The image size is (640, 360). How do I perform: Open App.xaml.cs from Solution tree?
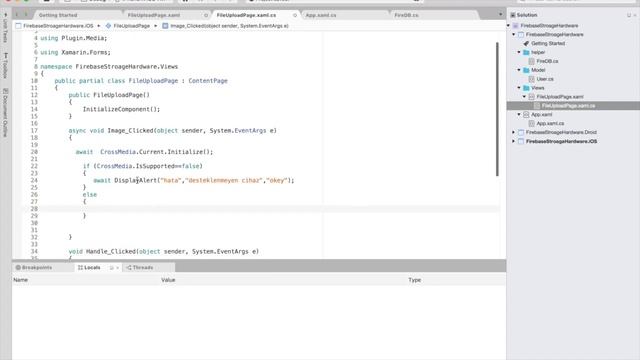click(x=550, y=123)
